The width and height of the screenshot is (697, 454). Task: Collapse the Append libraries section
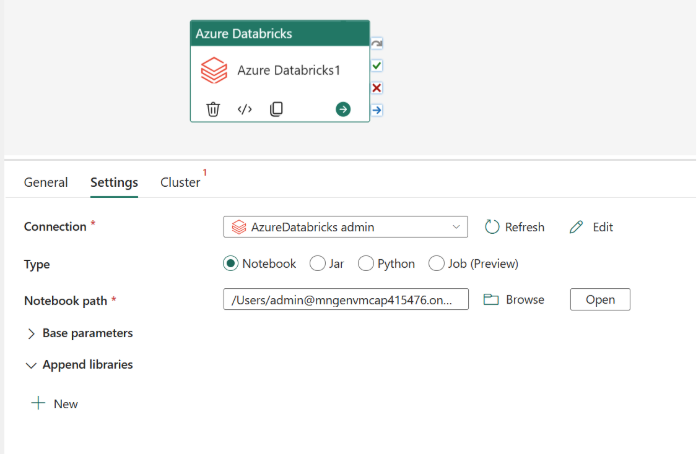pos(31,366)
